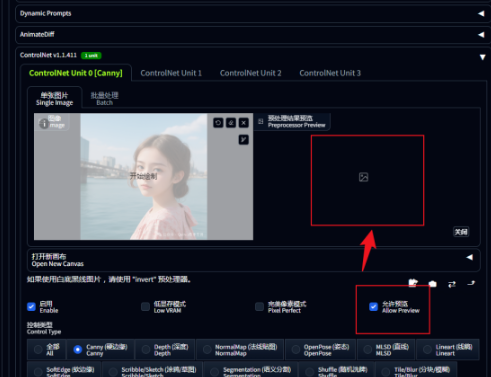Click the ControlNet v1.1.411 title text

coord(48,55)
